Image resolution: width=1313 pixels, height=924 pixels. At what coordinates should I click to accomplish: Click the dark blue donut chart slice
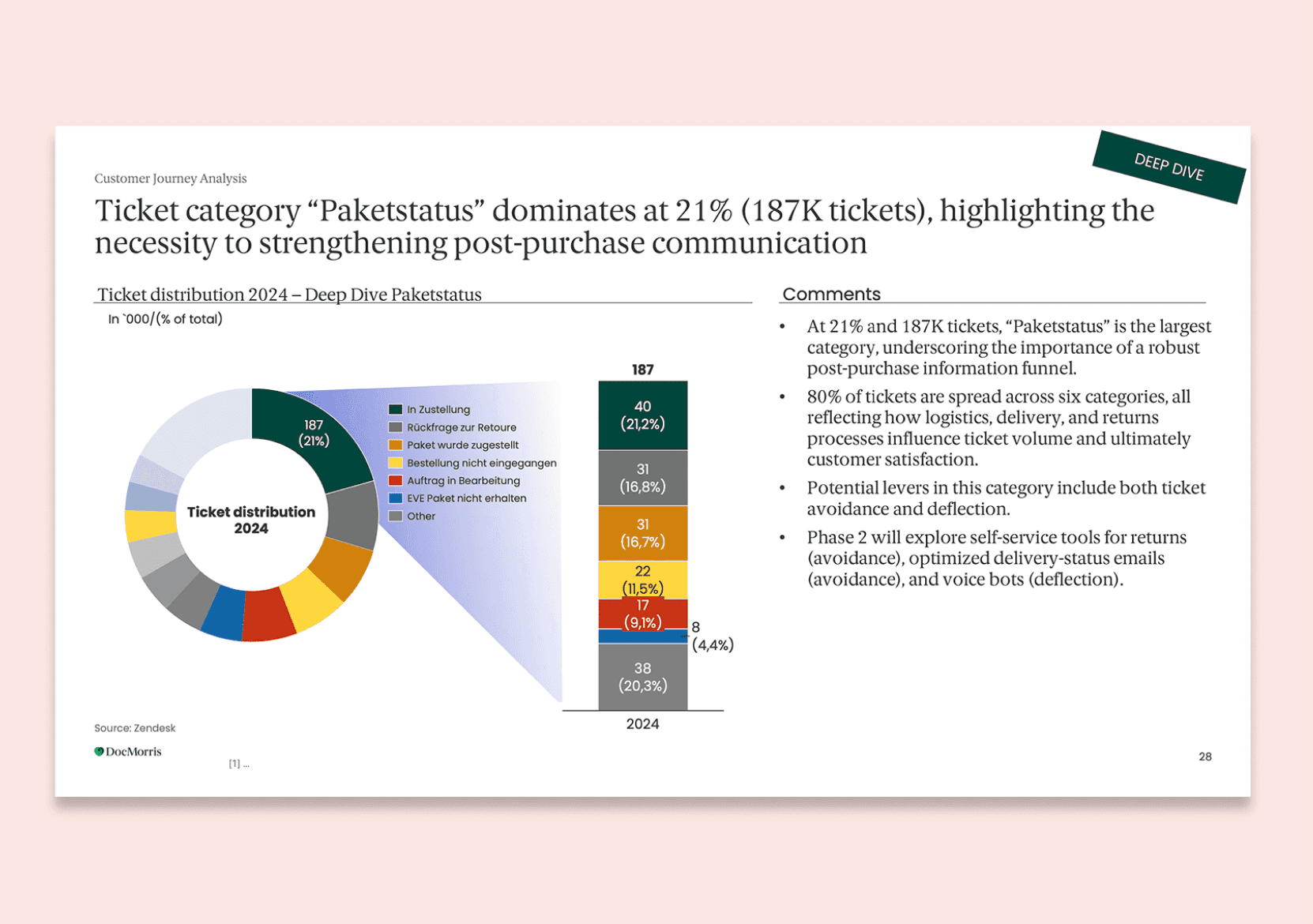click(224, 613)
